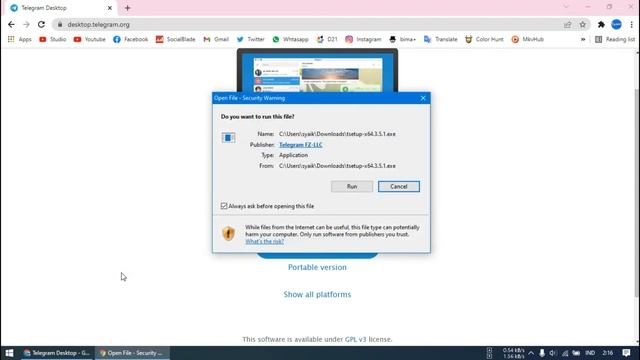The width and height of the screenshot is (640, 360).
Task: Open the D21 bookmark
Action: pyautogui.click(x=327, y=39)
